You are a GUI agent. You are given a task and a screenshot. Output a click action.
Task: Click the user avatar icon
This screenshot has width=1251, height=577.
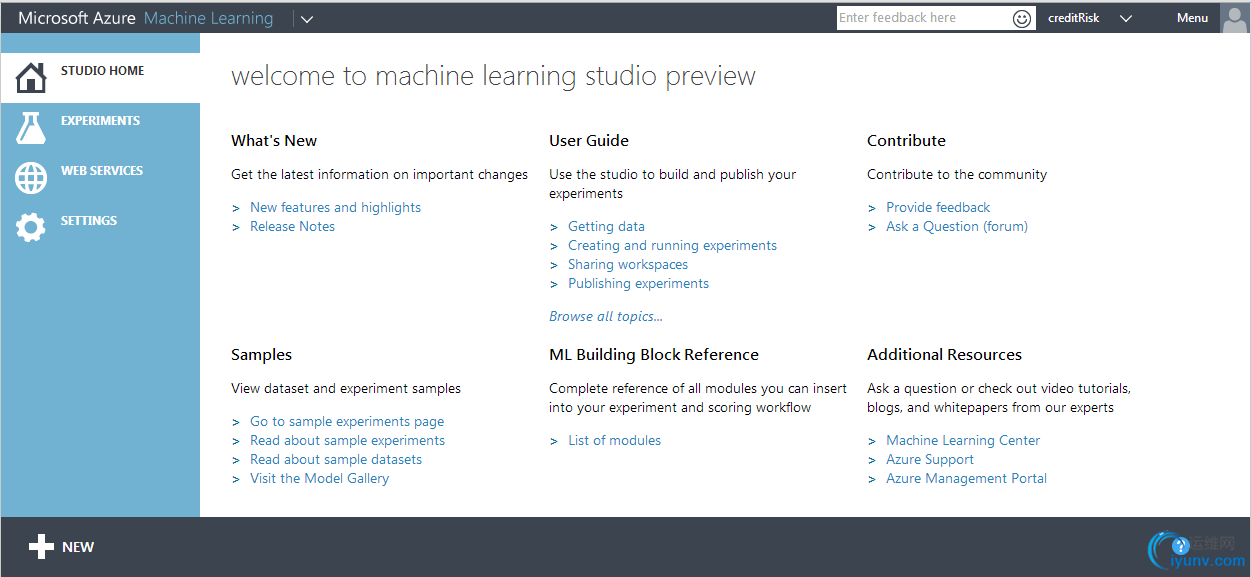tap(1235, 18)
